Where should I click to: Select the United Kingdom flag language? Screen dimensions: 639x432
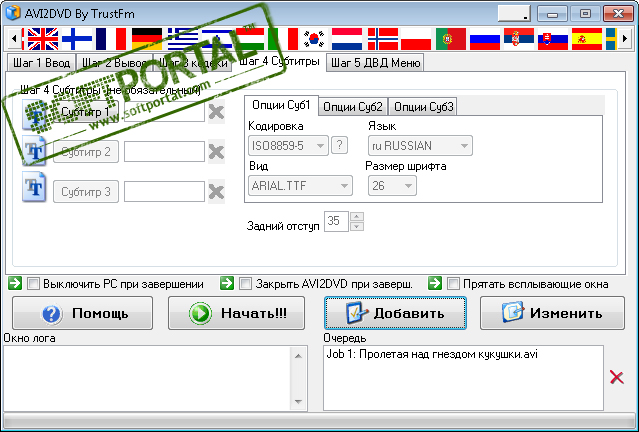[42, 39]
